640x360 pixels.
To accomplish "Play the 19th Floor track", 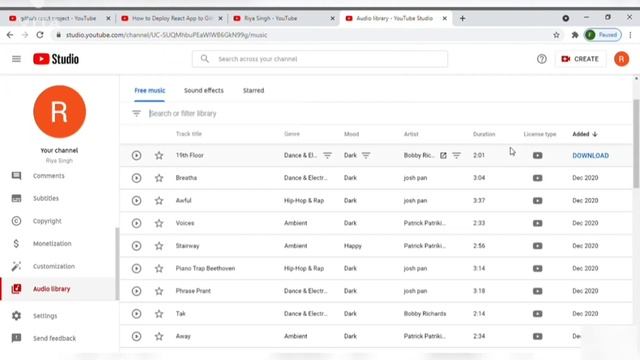I will point(136,156).
